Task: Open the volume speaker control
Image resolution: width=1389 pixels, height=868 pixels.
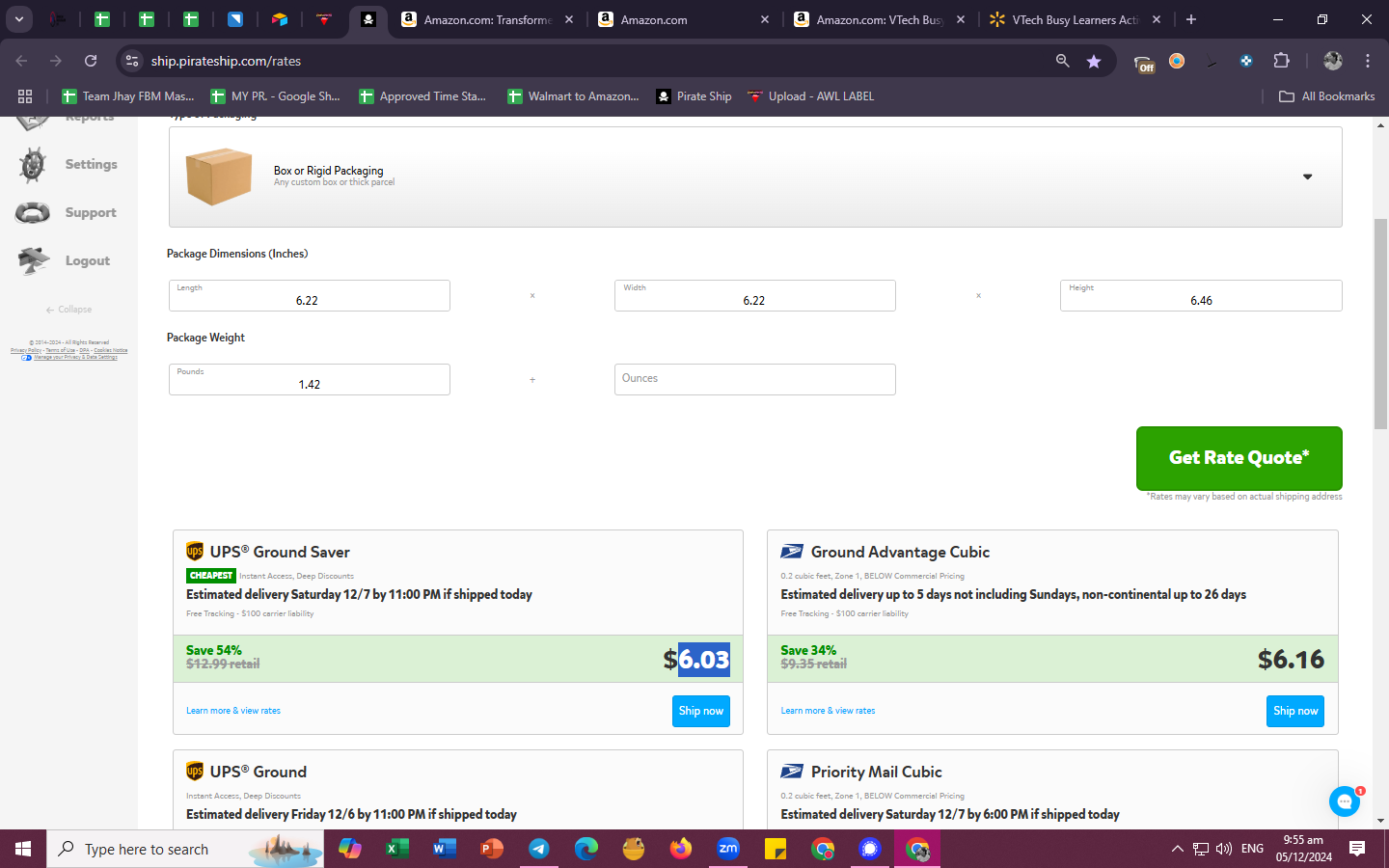Action: (1224, 849)
